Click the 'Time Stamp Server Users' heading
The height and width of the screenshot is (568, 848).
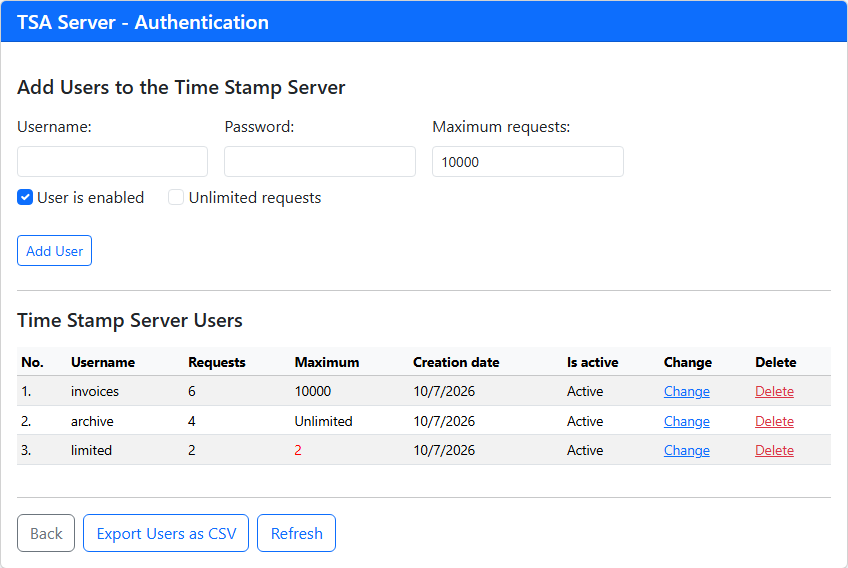[130, 320]
